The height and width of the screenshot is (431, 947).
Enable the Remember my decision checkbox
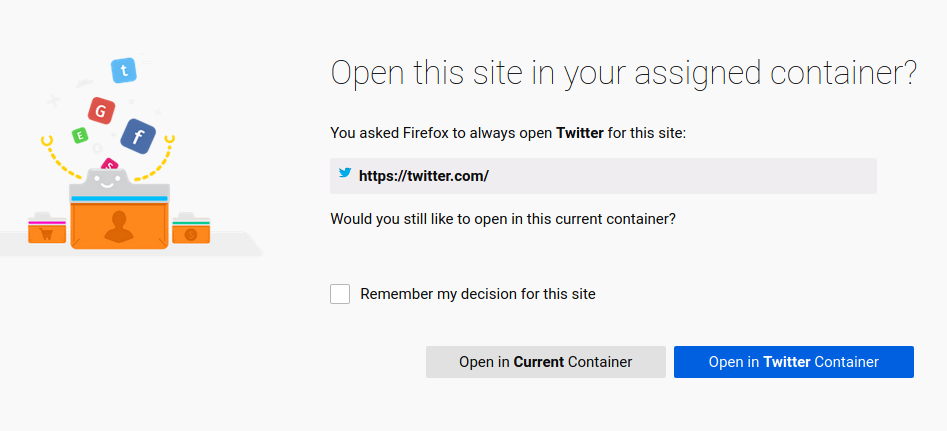340,294
